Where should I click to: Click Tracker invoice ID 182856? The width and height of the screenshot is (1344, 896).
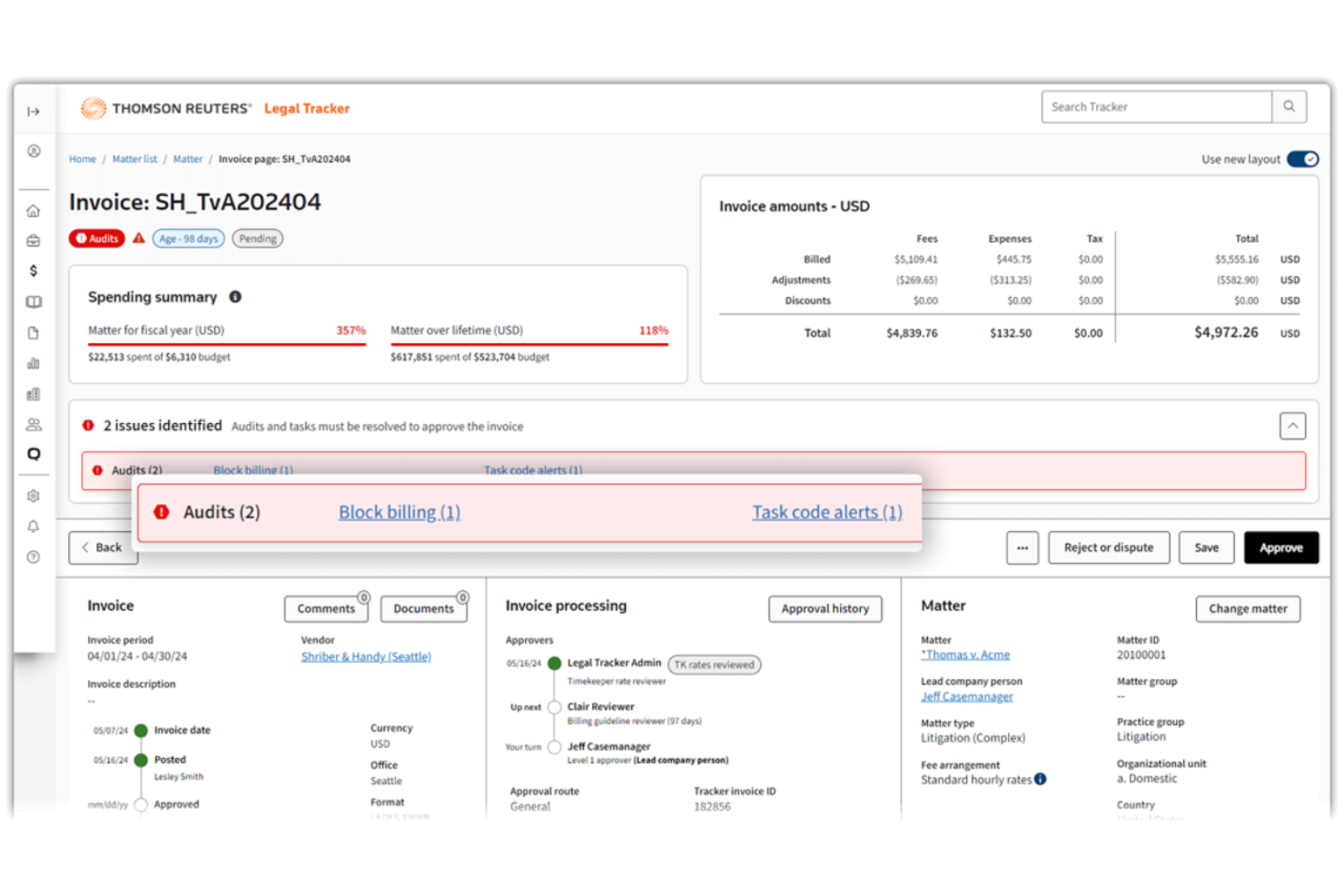pyautogui.click(x=712, y=806)
